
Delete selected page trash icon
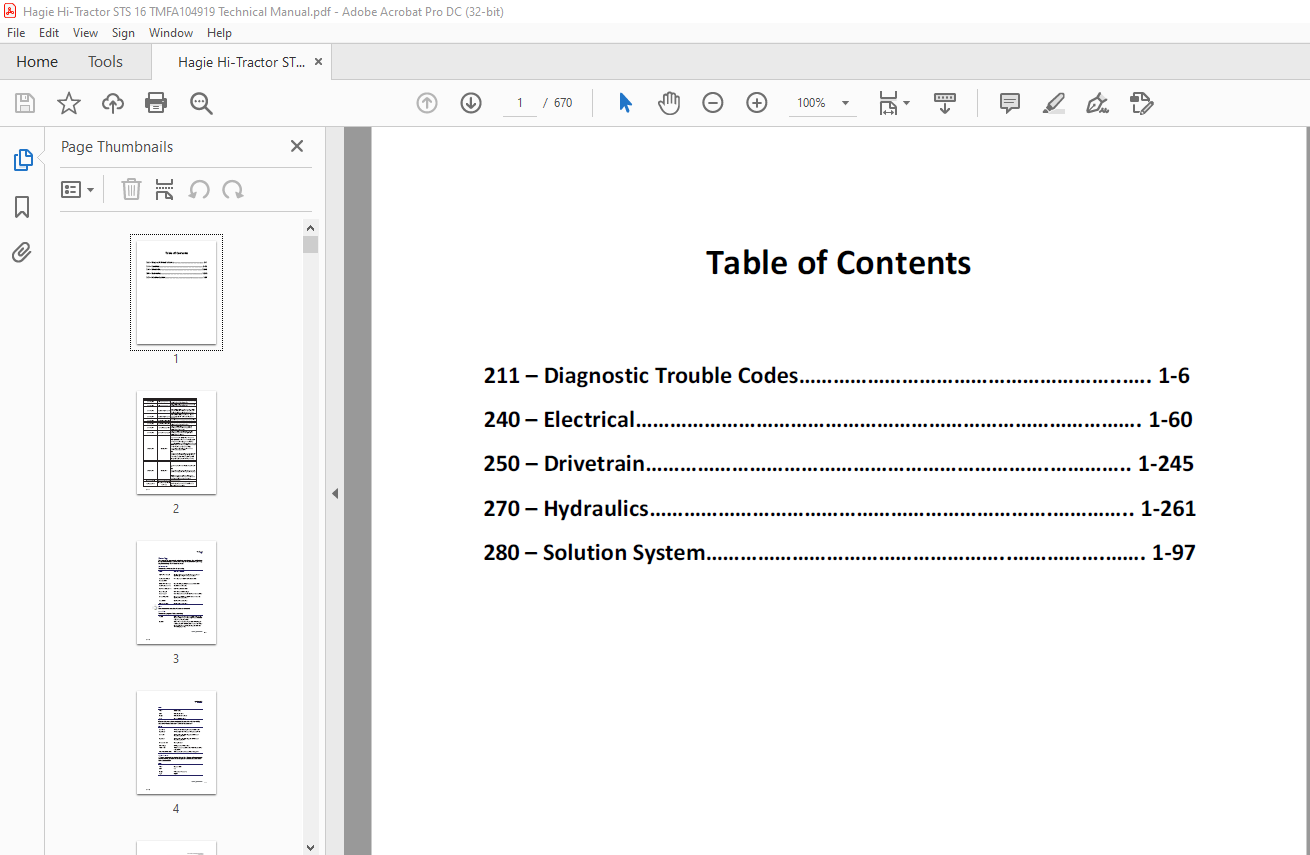pyautogui.click(x=131, y=189)
